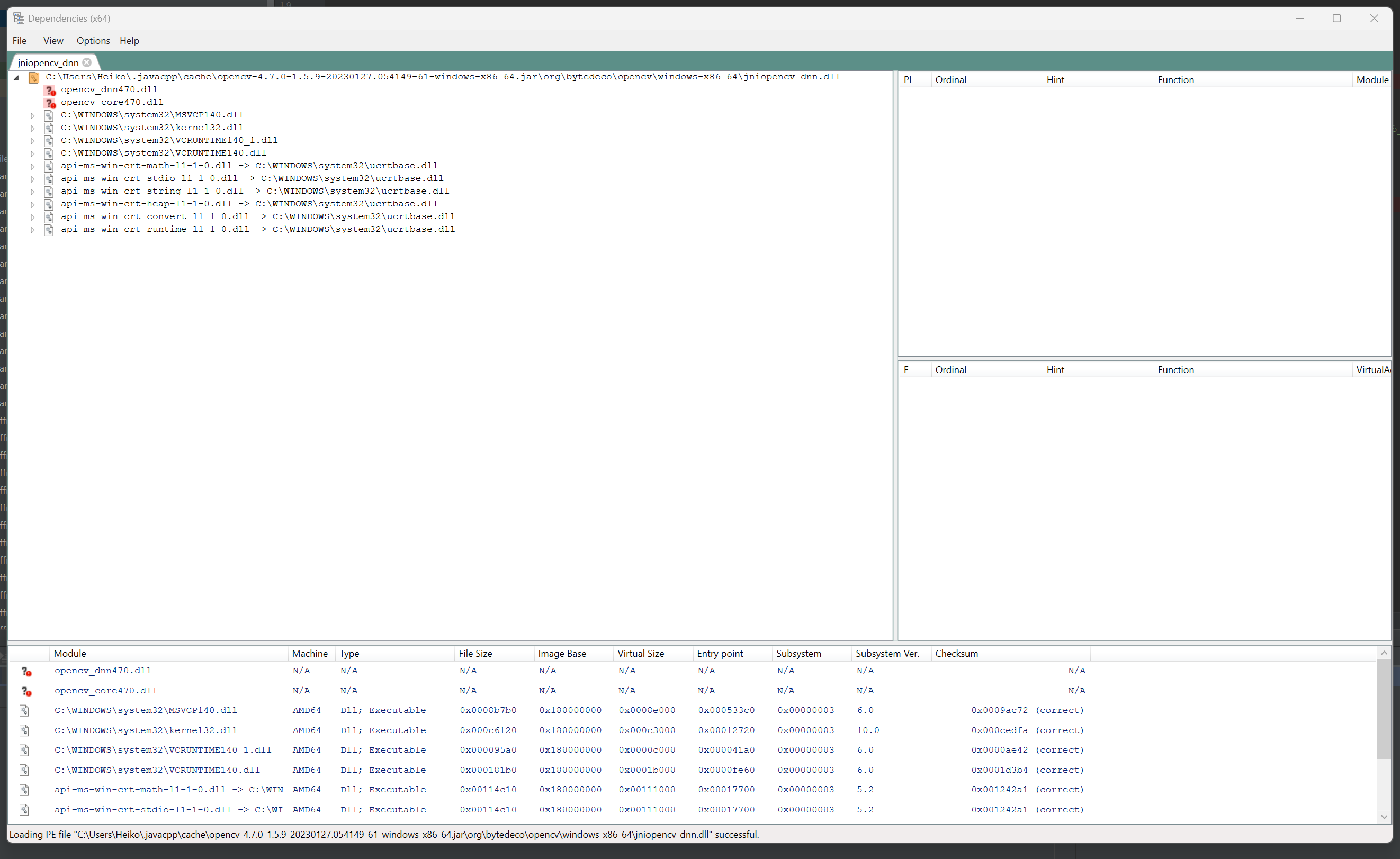This screenshot has width=1400, height=859.
Task: Open the Options menu
Action: tap(93, 40)
